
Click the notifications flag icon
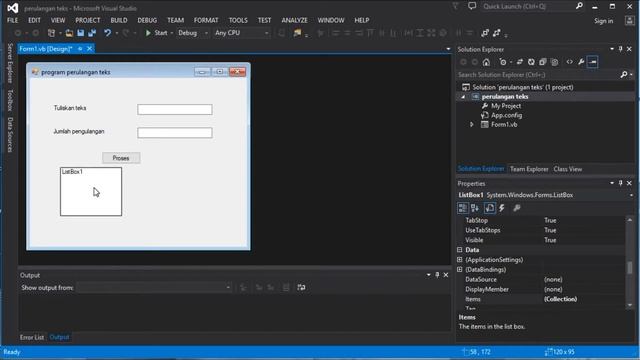pyautogui.click(x=456, y=6)
